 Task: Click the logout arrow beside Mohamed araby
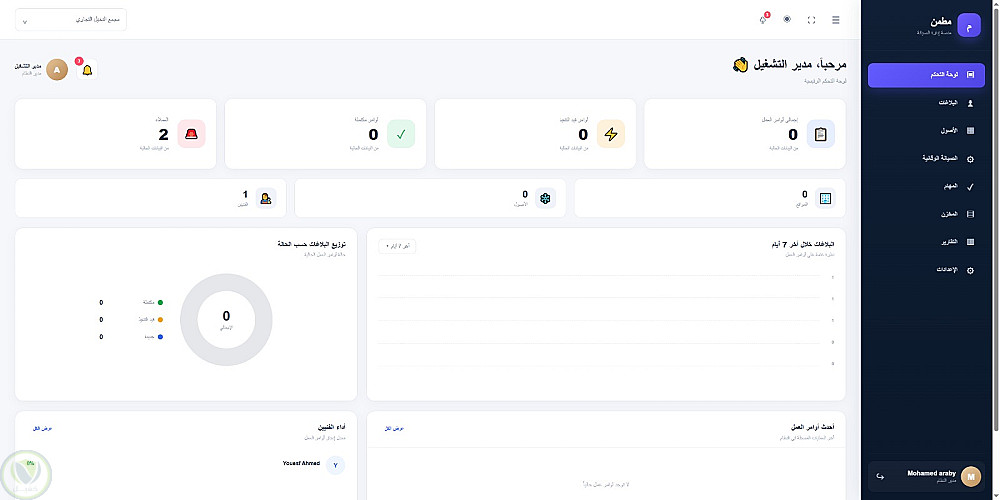(x=880, y=476)
